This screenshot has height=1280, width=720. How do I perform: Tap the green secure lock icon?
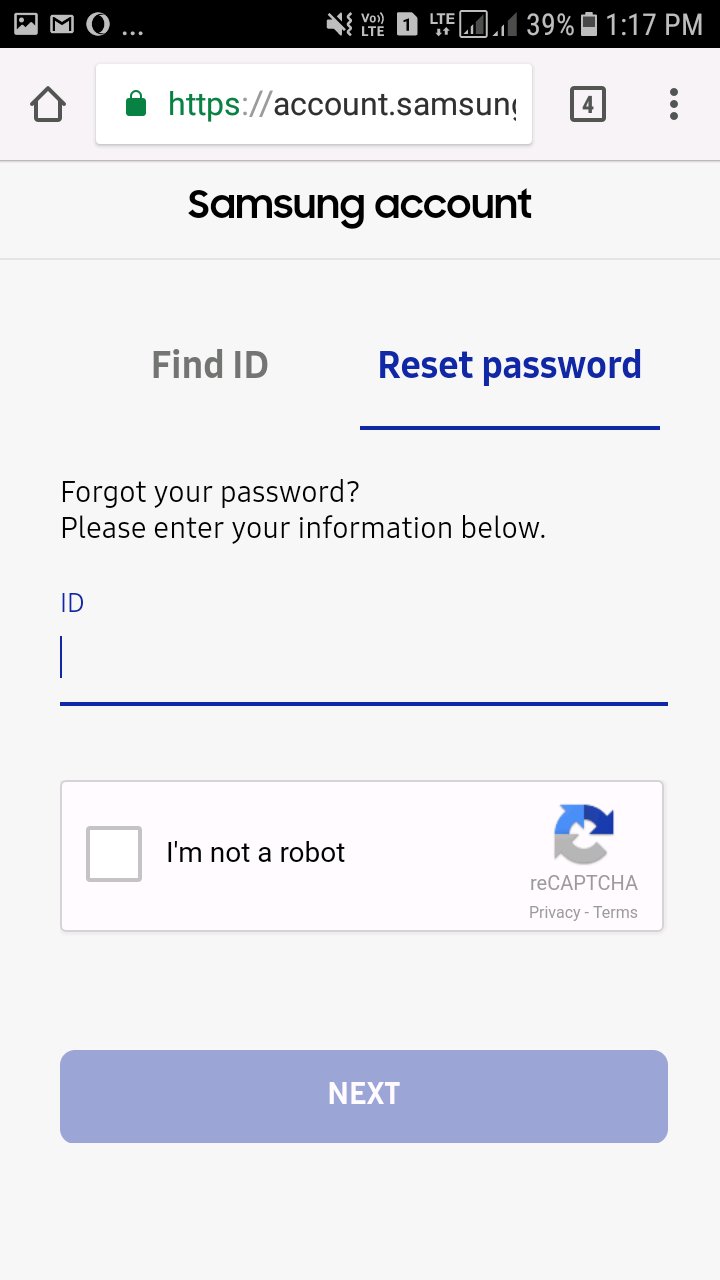click(x=136, y=104)
